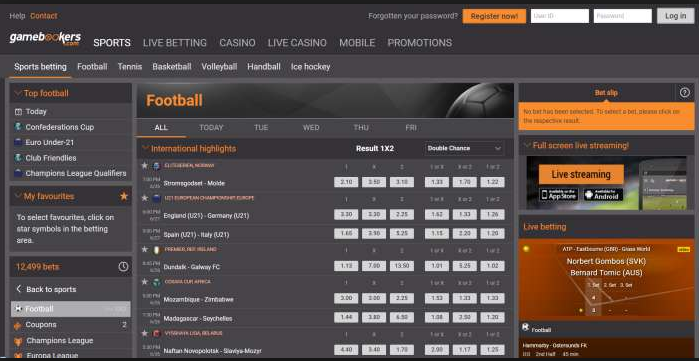Click the My favourites star icon
The width and height of the screenshot is (699, 361).
pyautogui.click(x=124, y=196)
